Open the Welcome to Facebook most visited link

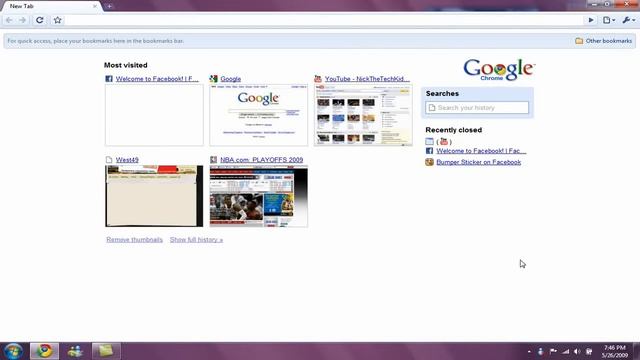(x=157, y=79)
